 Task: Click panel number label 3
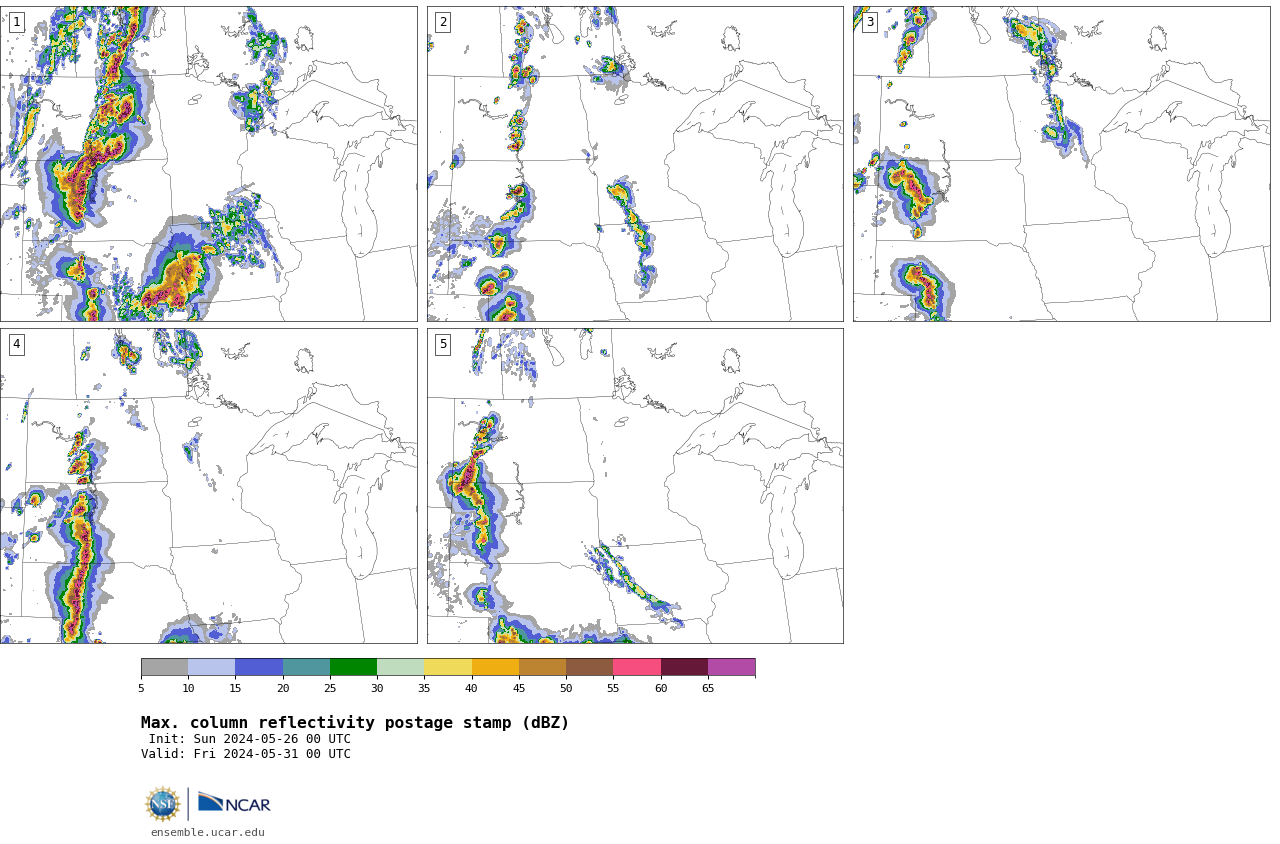tap(869, 22)
